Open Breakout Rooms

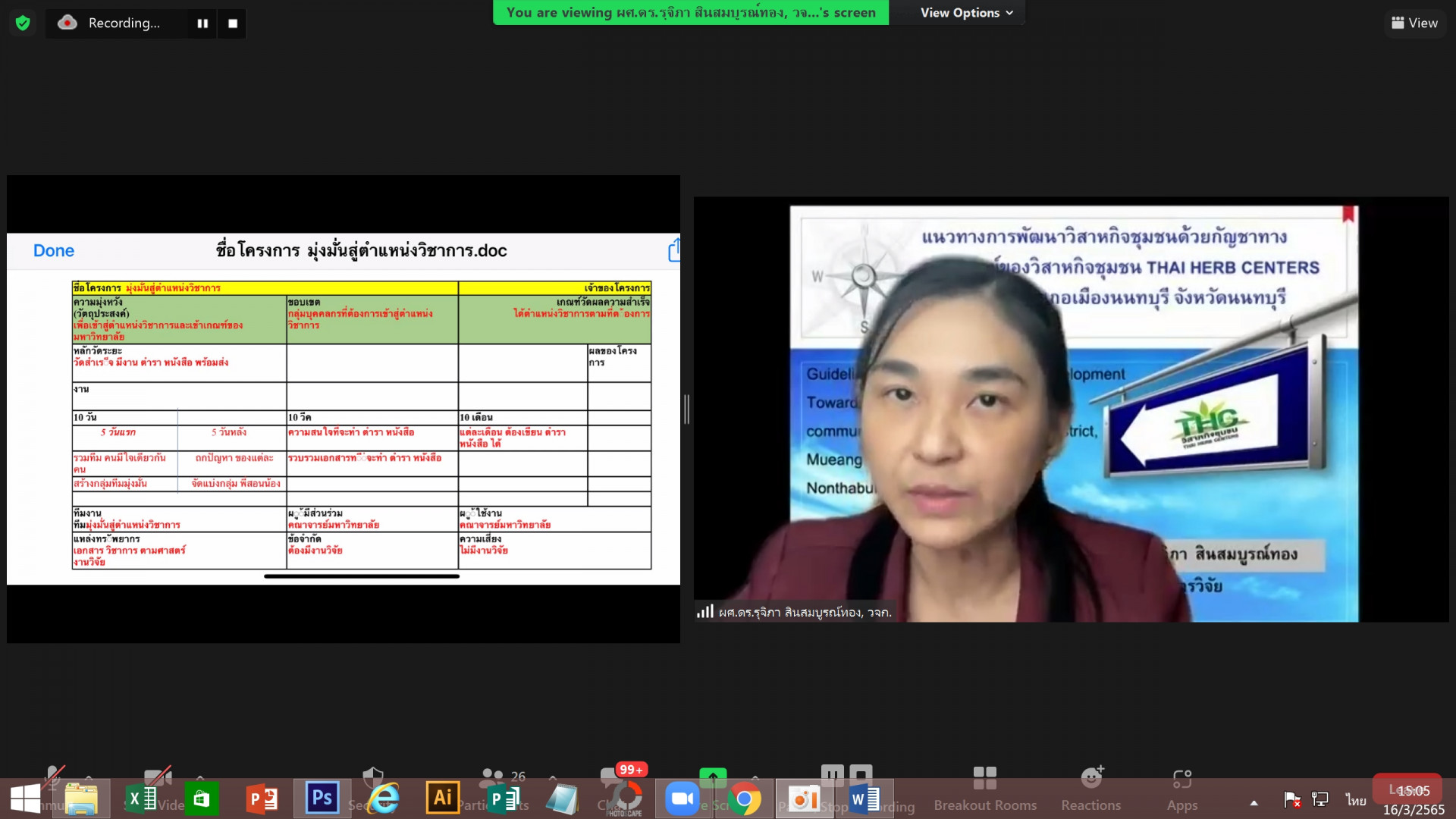point(985,789)
